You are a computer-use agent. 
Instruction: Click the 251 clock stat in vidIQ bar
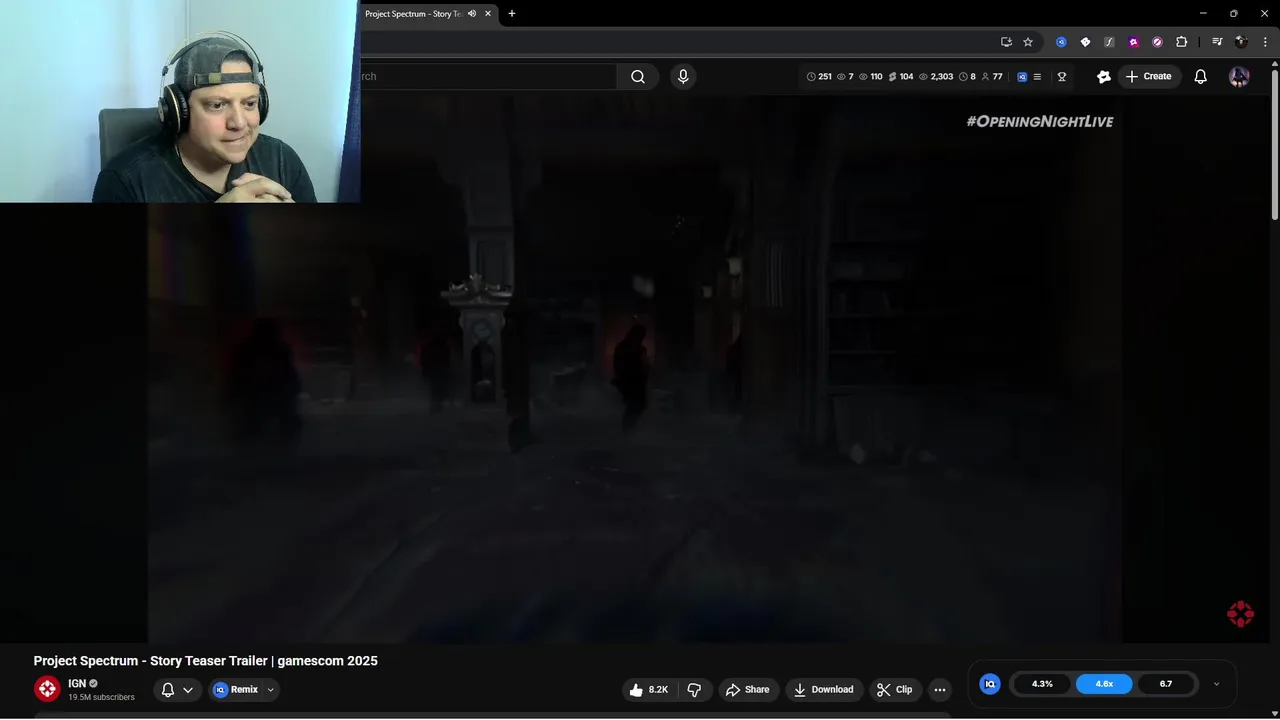[x=819, y=77]
